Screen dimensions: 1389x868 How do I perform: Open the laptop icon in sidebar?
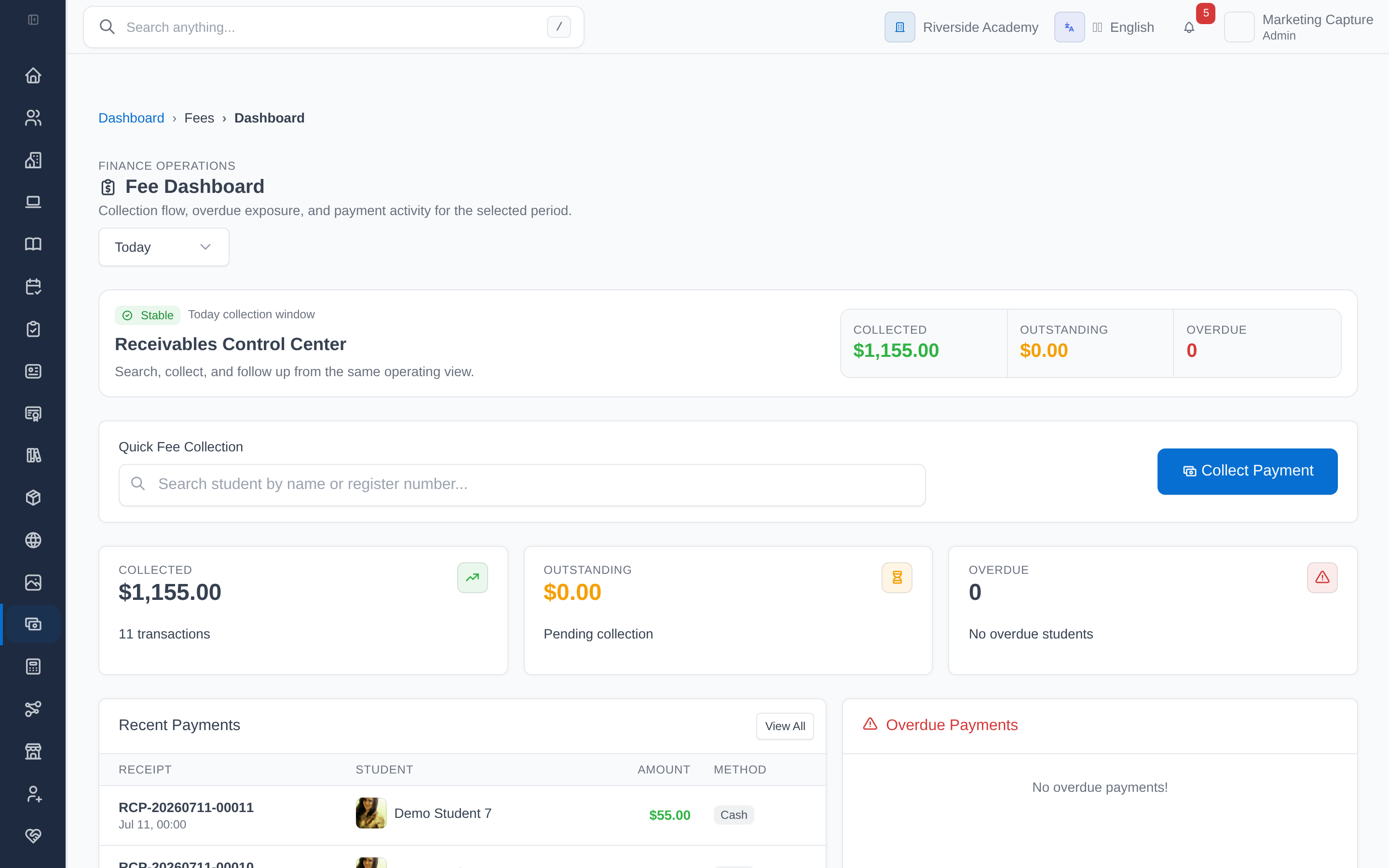pyautogui.click(x=33, y=202)
